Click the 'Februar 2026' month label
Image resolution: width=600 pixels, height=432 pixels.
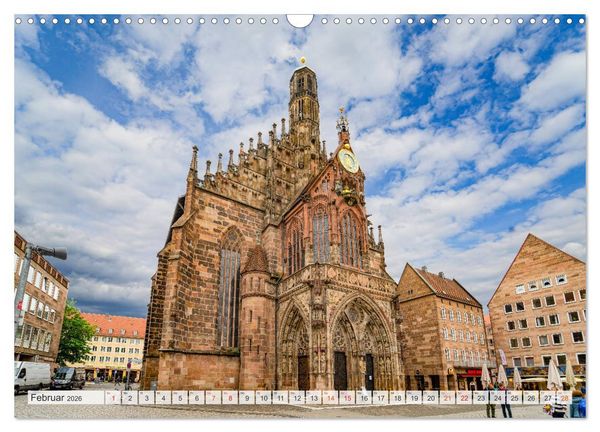56,398
